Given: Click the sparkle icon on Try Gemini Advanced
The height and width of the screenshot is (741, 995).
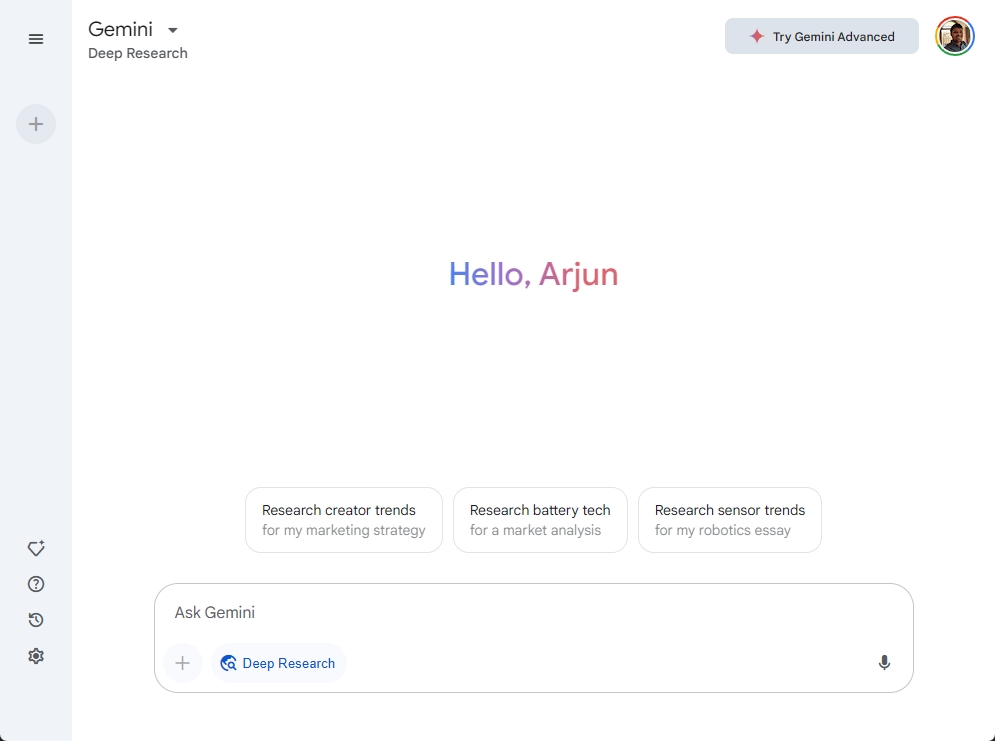Looking at the screenshot, I should click(x=756, y=36).
